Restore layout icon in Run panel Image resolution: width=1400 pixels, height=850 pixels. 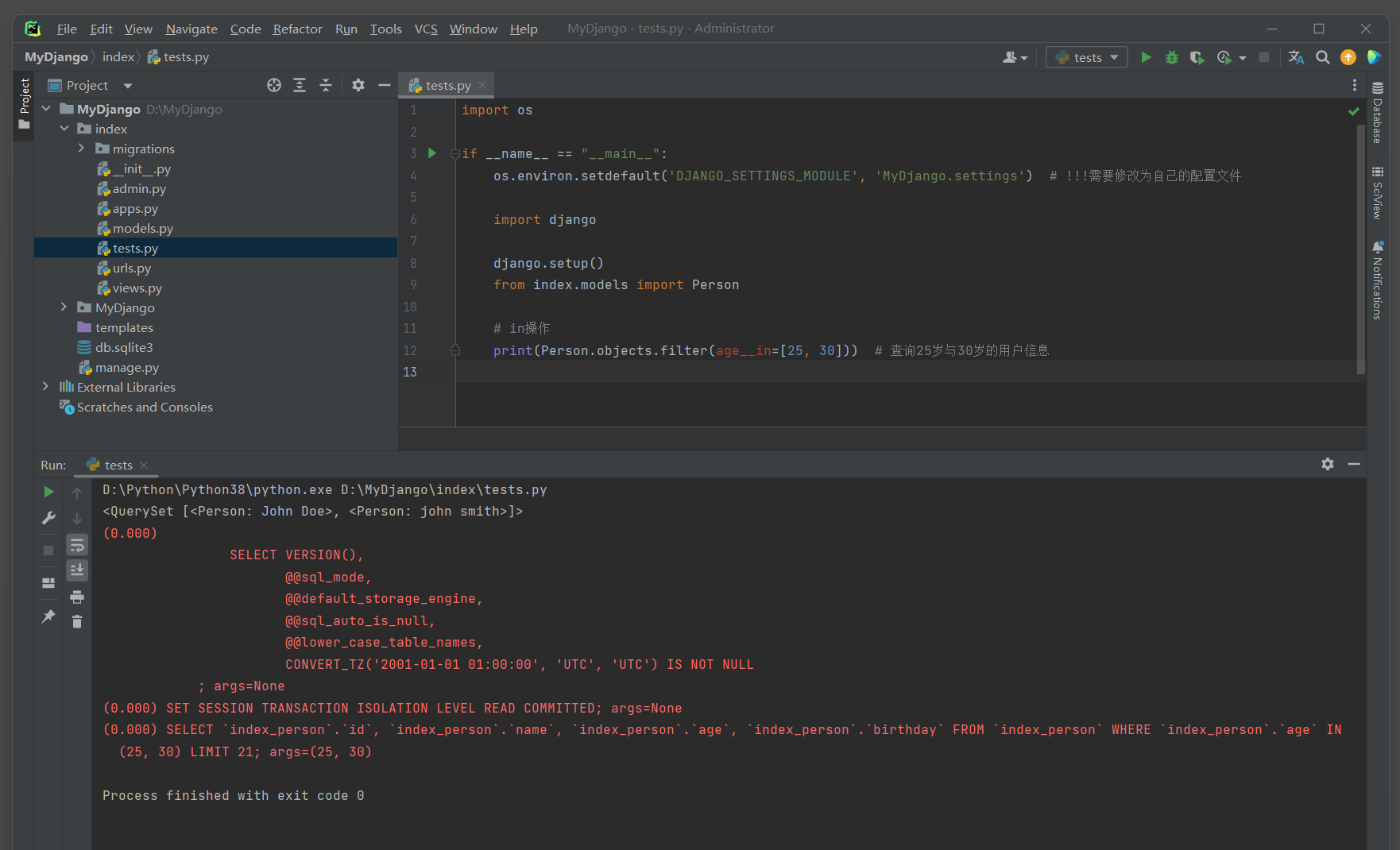pos(48,582)
